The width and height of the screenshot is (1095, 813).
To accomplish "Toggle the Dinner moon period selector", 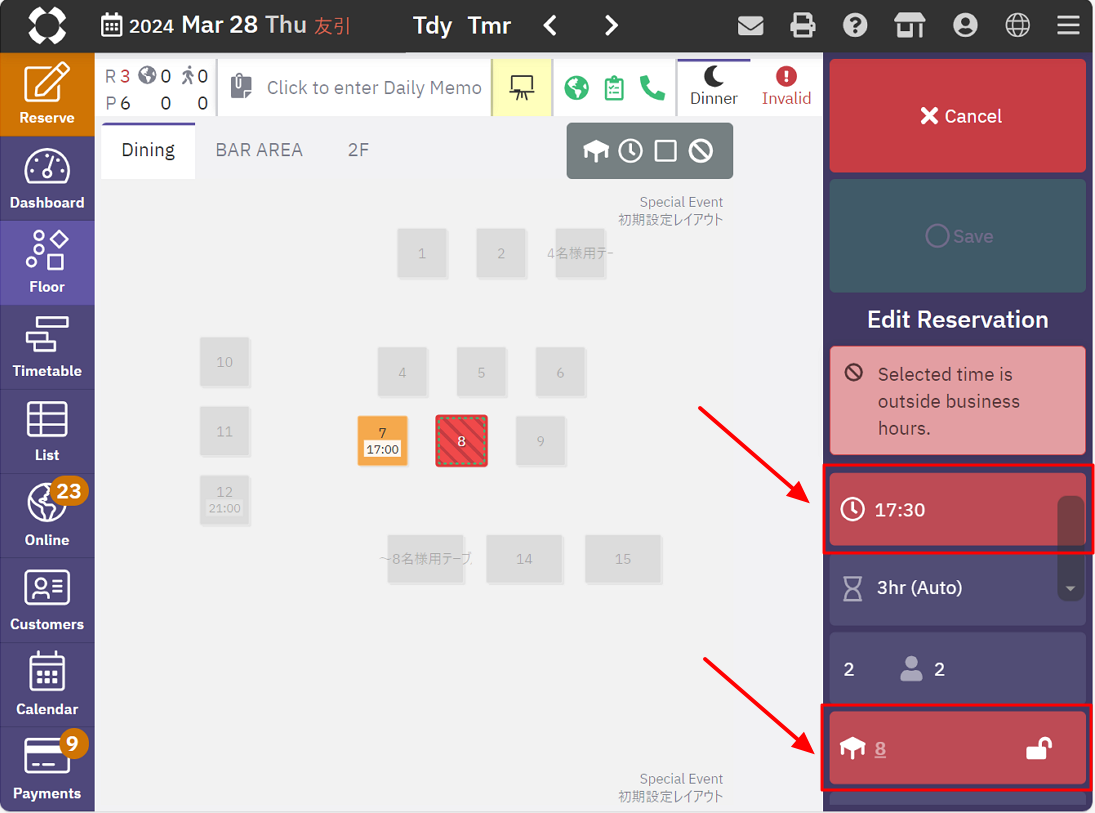I will 713,87.
